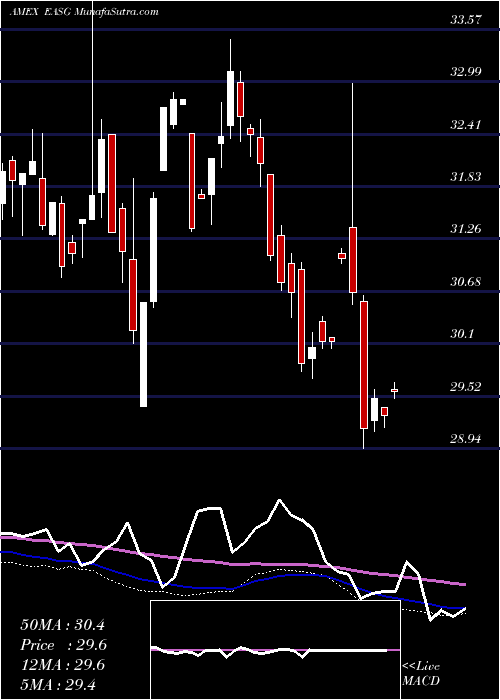The height and width of the screenshot is (700, 500).
Task: Click the last small red candlestick near 29.52
Action: click(x=394, y=391)
